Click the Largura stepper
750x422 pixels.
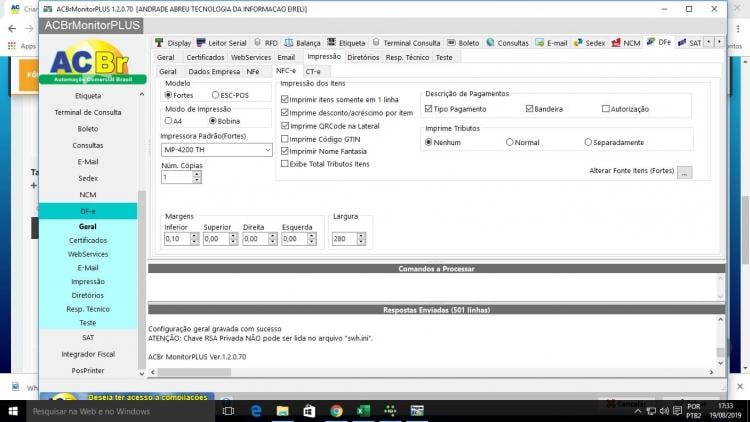click(362, 239)
